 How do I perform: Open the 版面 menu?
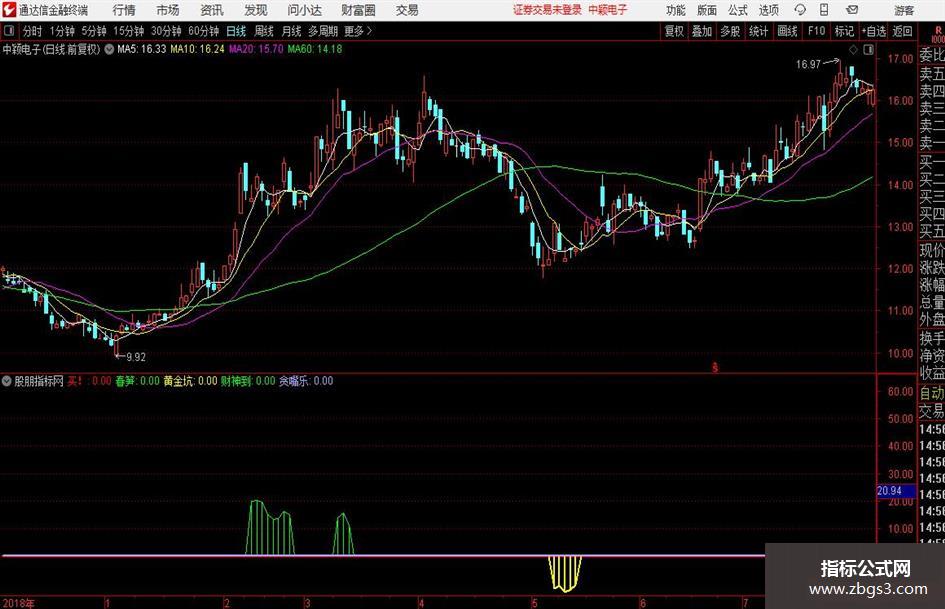pos(706,10)
